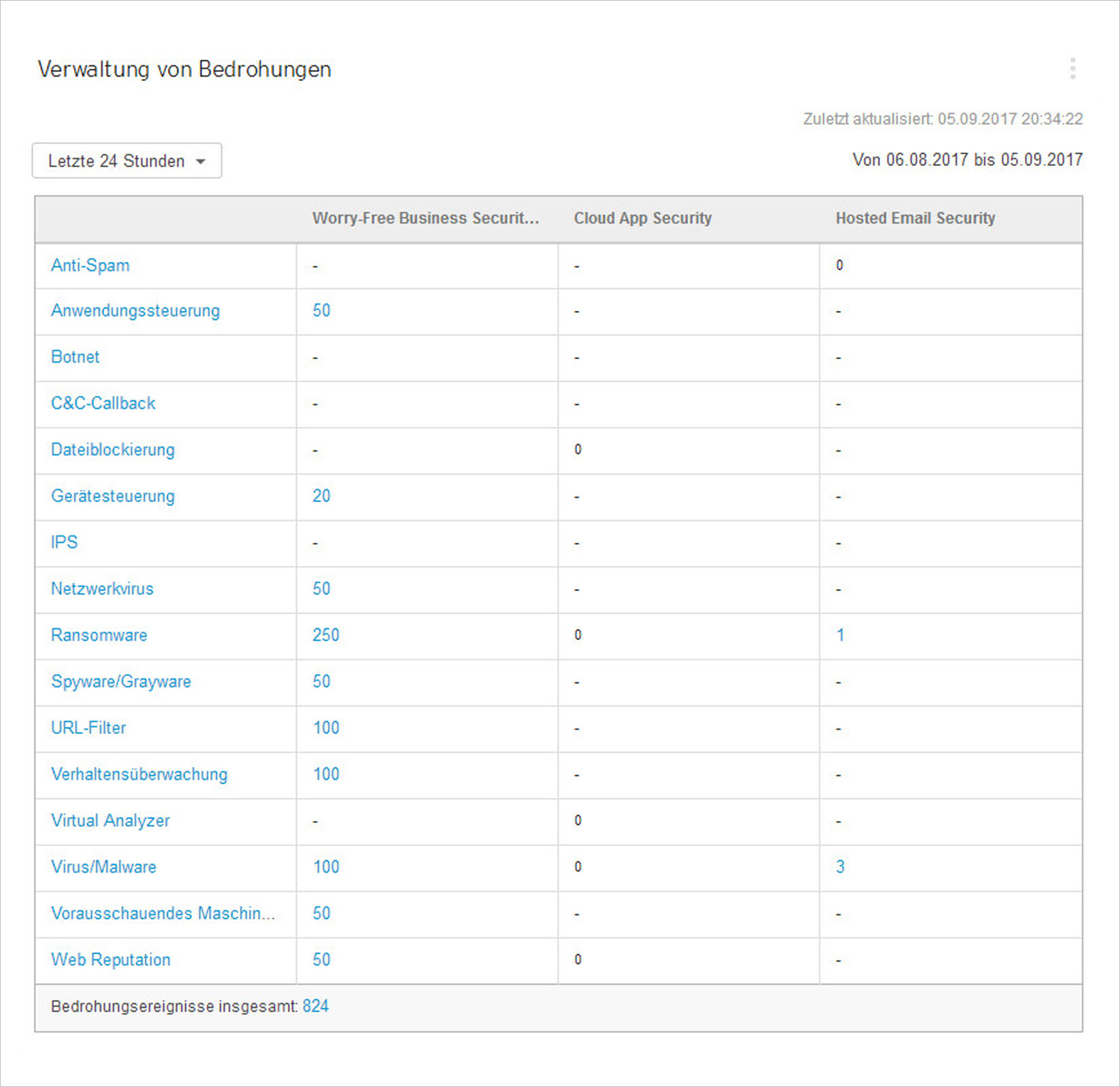1120x1087 pixels.
Task: Open the Vorausschauendes Maschin... category link
Action: pos(163,913)
